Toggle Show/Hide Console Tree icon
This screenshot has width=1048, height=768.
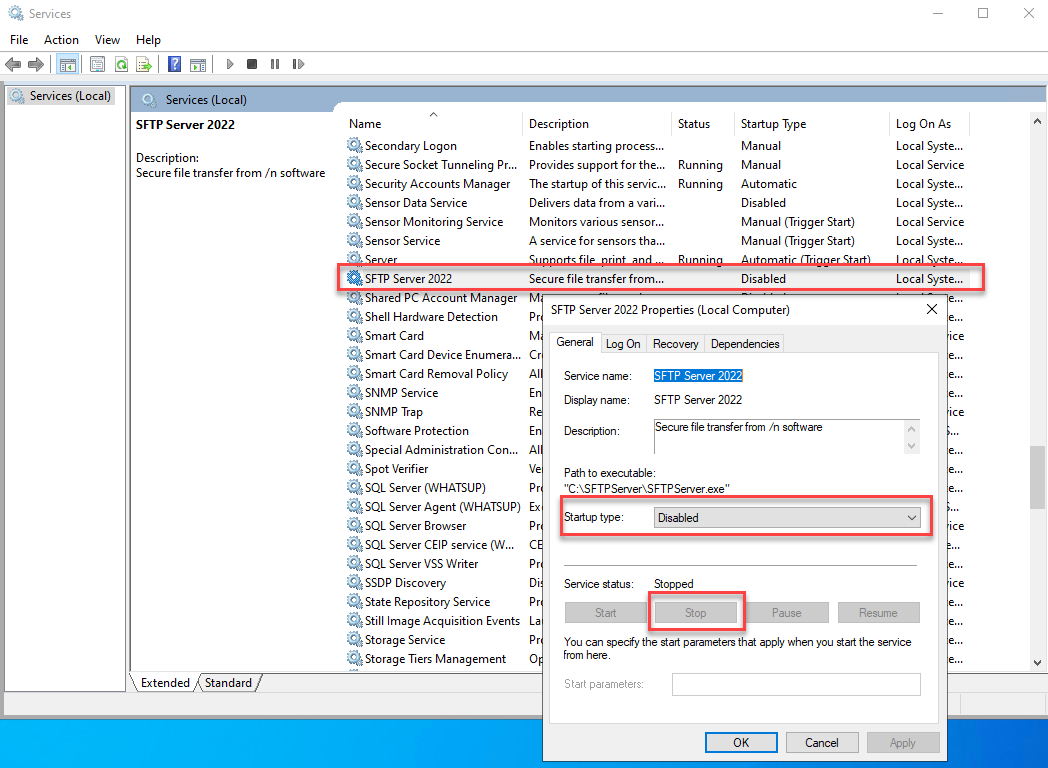tap(68, 64)
